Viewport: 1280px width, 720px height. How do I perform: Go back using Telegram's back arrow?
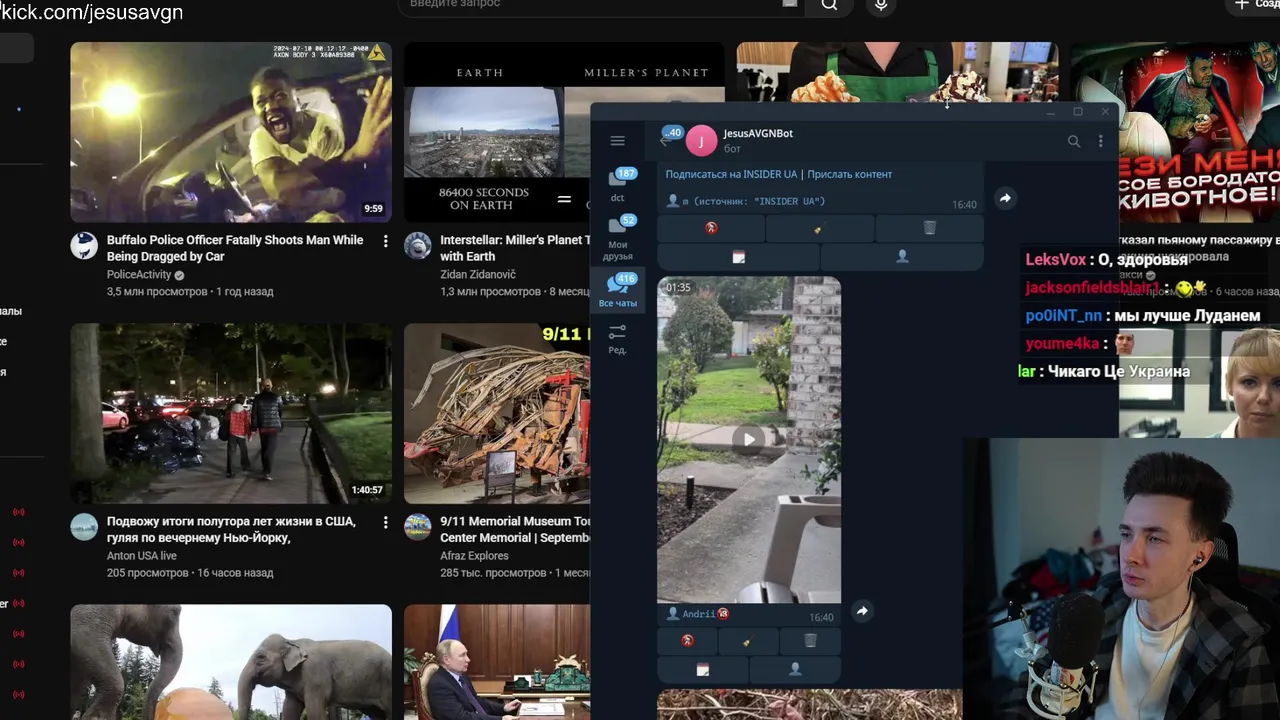666,141
